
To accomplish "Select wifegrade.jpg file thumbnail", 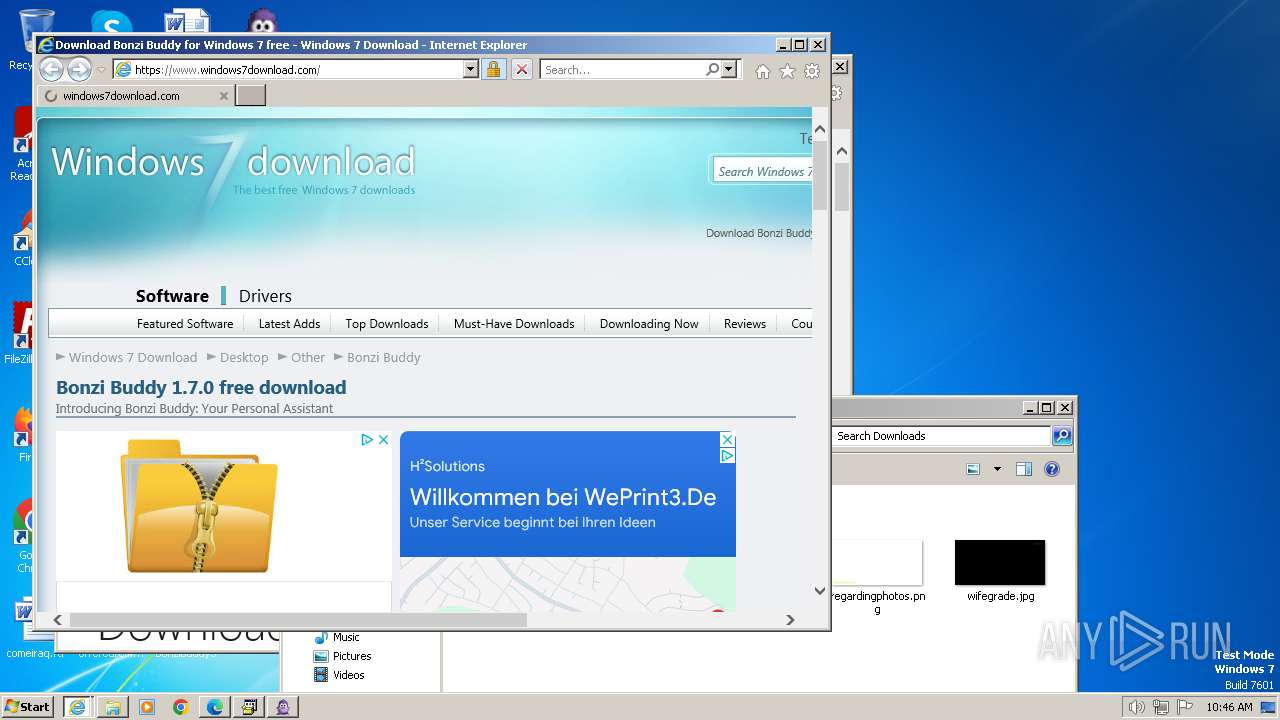I will [x=1000, y=562].
